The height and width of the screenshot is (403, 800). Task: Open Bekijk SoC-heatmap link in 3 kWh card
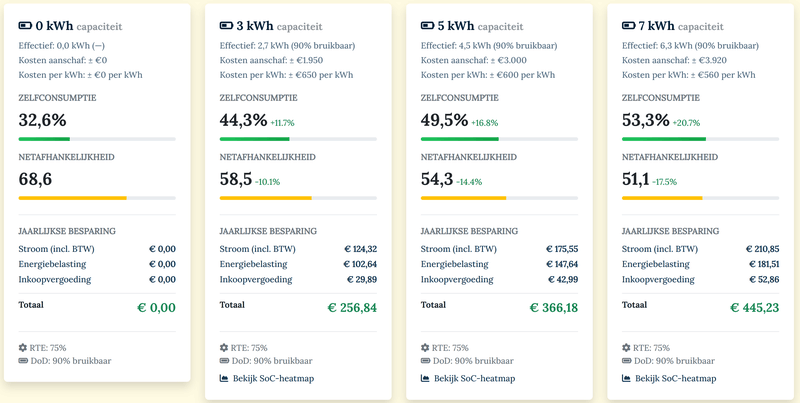[x=274, y=379]
